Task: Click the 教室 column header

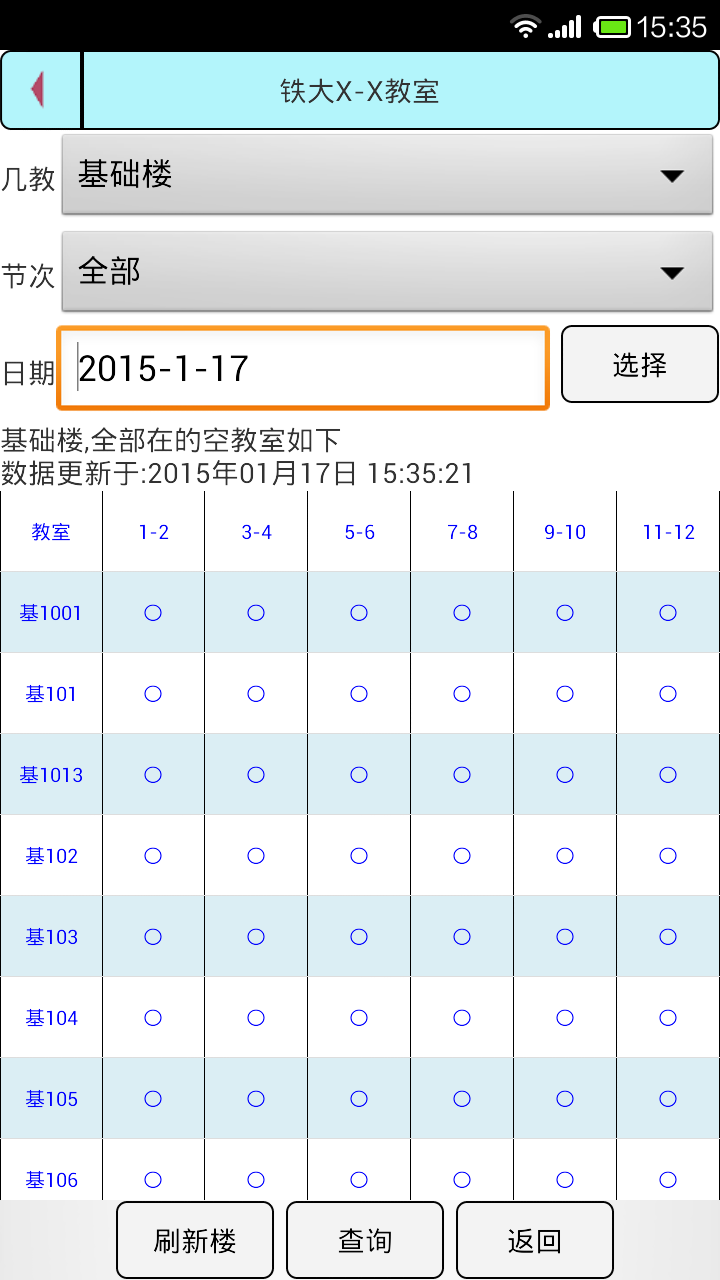Action: click(51, 532)
